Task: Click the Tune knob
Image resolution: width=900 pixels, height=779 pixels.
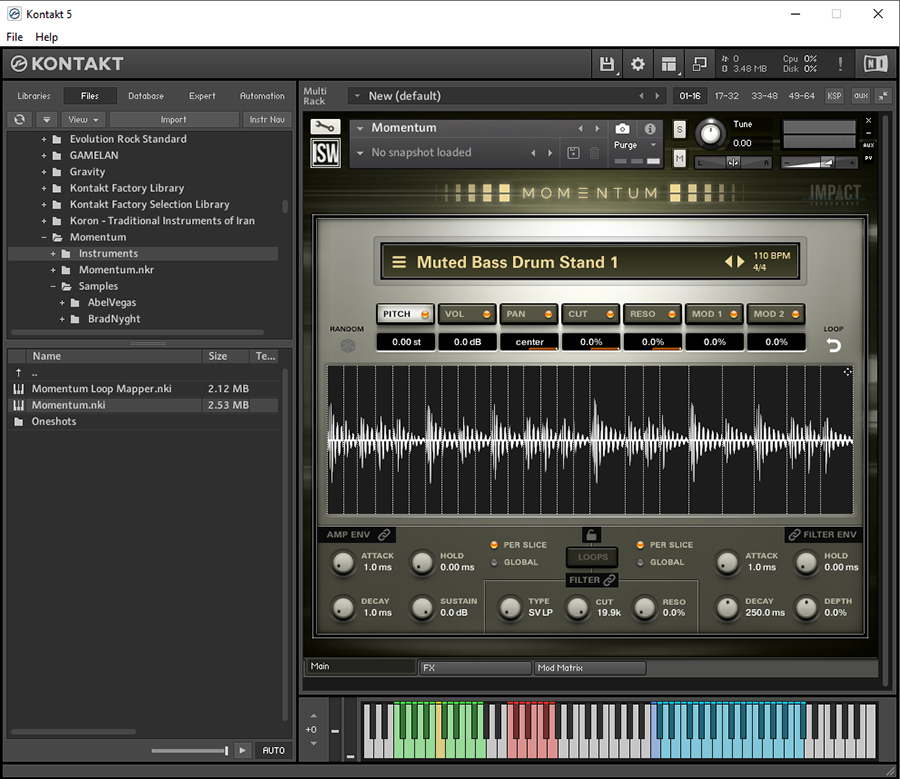Action: click(x=711, y=133)
